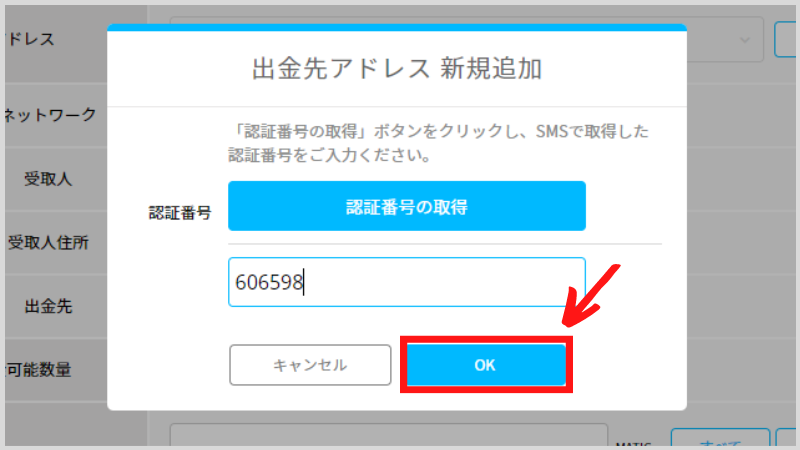Screen dimensions: 800x450
Task: Click the MATIC currency label
Action: pos(633,444)
